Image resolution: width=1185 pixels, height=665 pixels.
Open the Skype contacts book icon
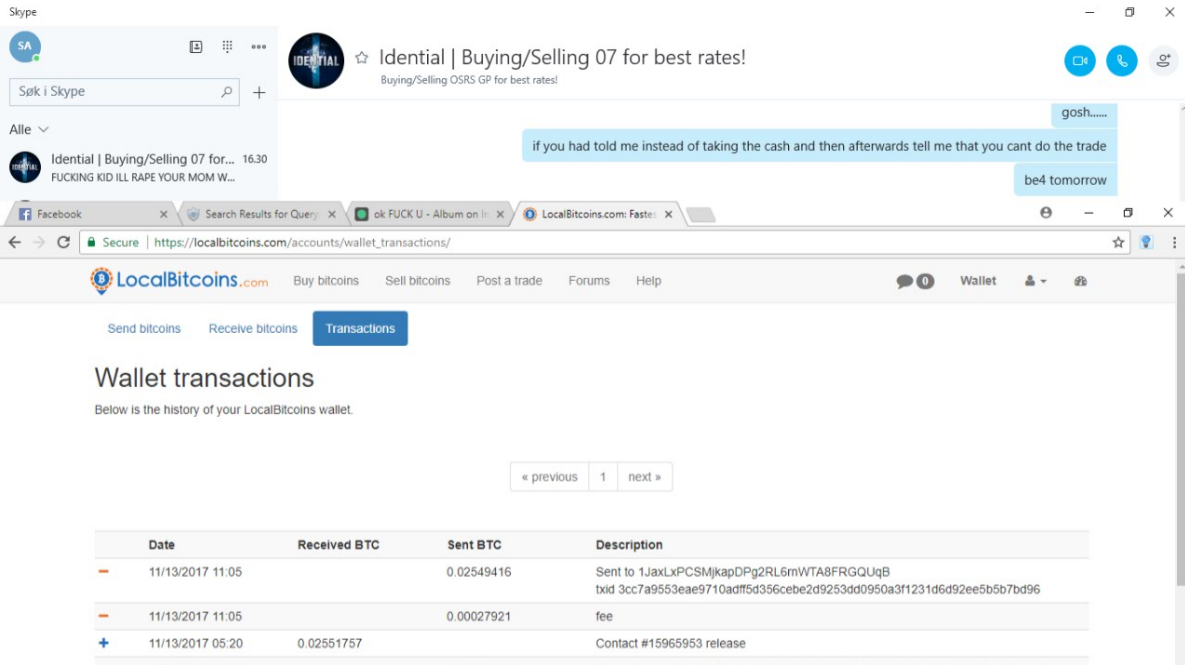pyautogui.click(x=196, y=47)
